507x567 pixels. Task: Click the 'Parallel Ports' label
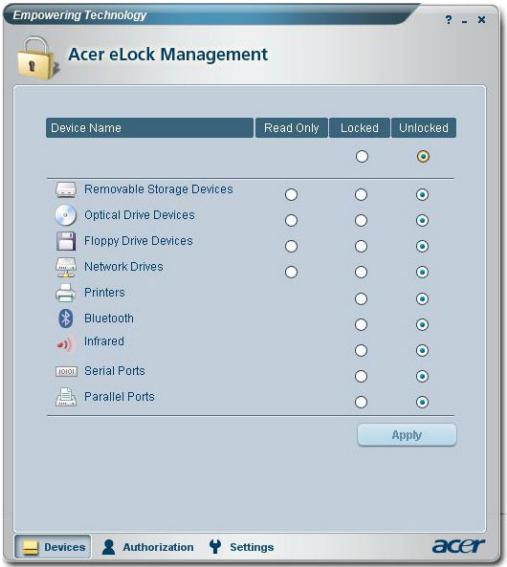119,397
